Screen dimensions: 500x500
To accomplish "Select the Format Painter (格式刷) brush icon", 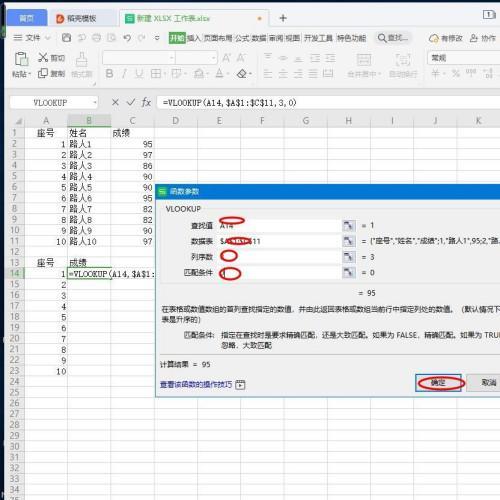I will (81, 59).
